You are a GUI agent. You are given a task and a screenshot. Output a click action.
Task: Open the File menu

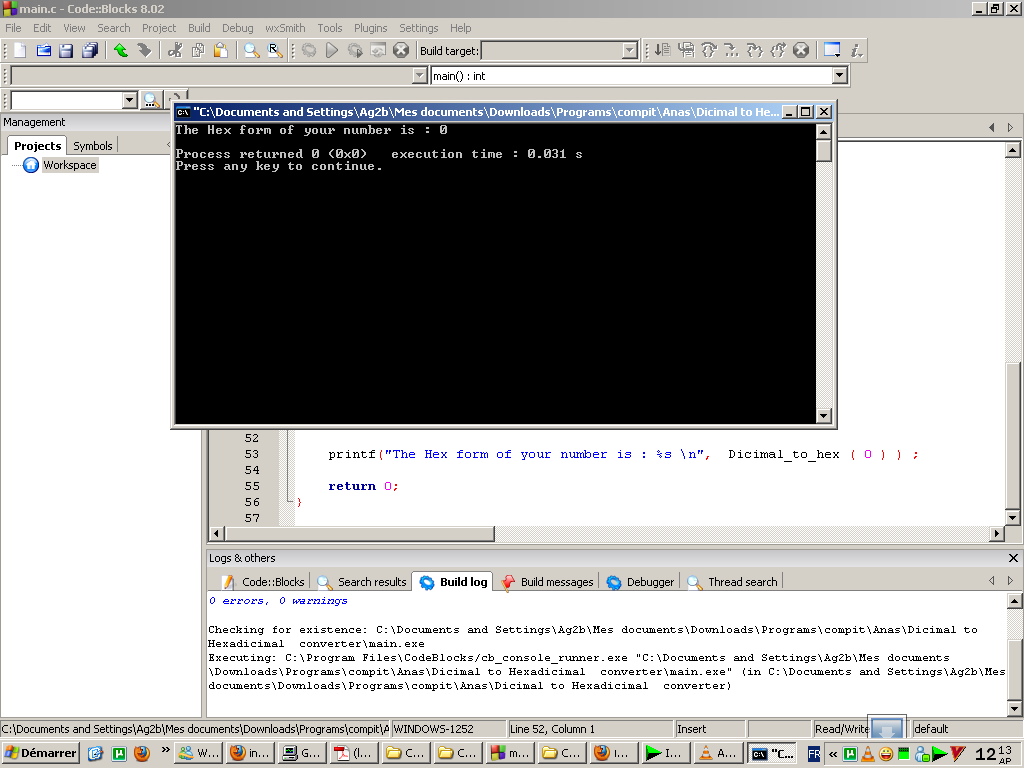(13, 28)
